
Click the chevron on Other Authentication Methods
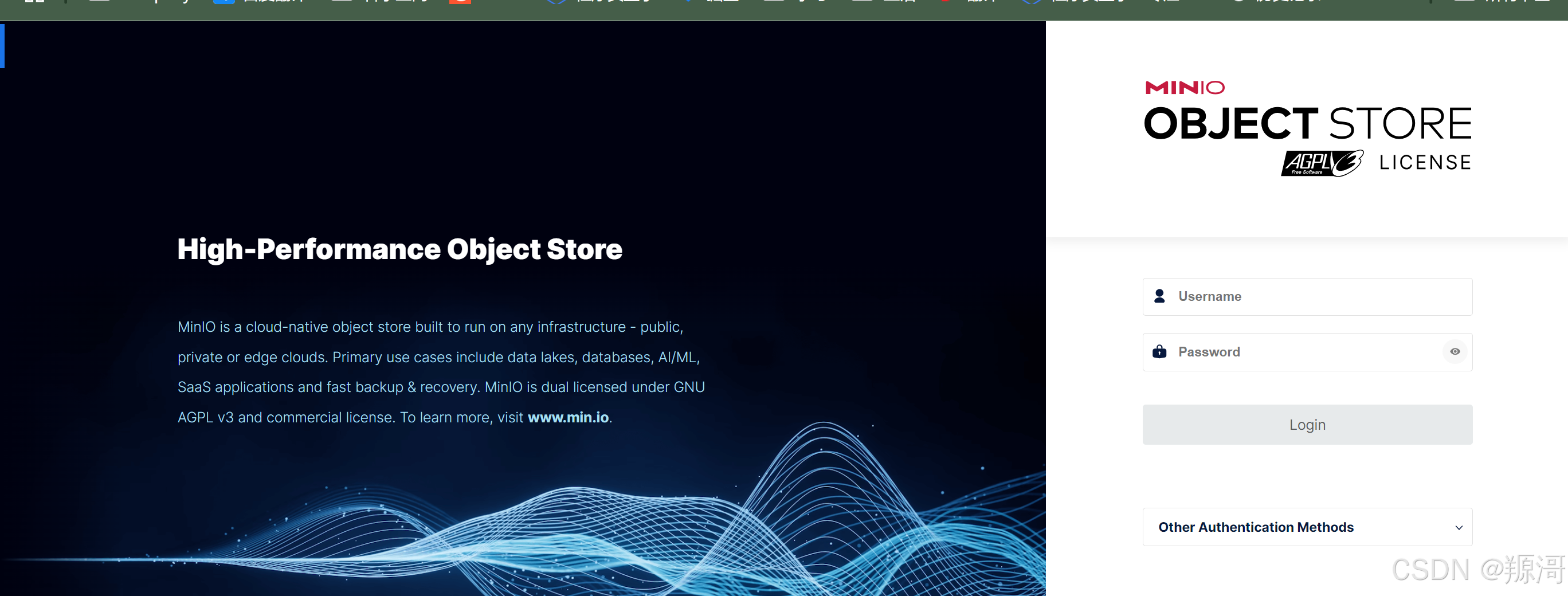pos(1459,527)
